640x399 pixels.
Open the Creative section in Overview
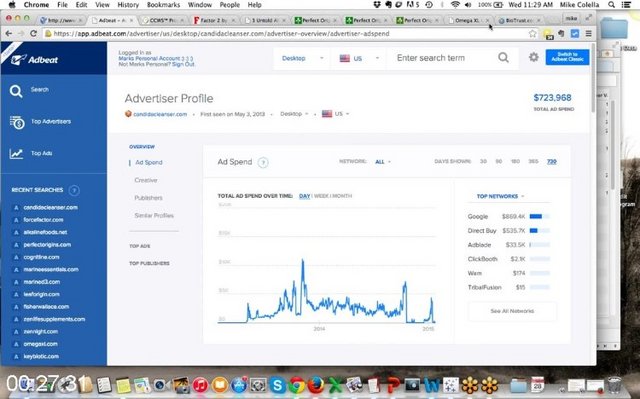click(x=146, y=180)
